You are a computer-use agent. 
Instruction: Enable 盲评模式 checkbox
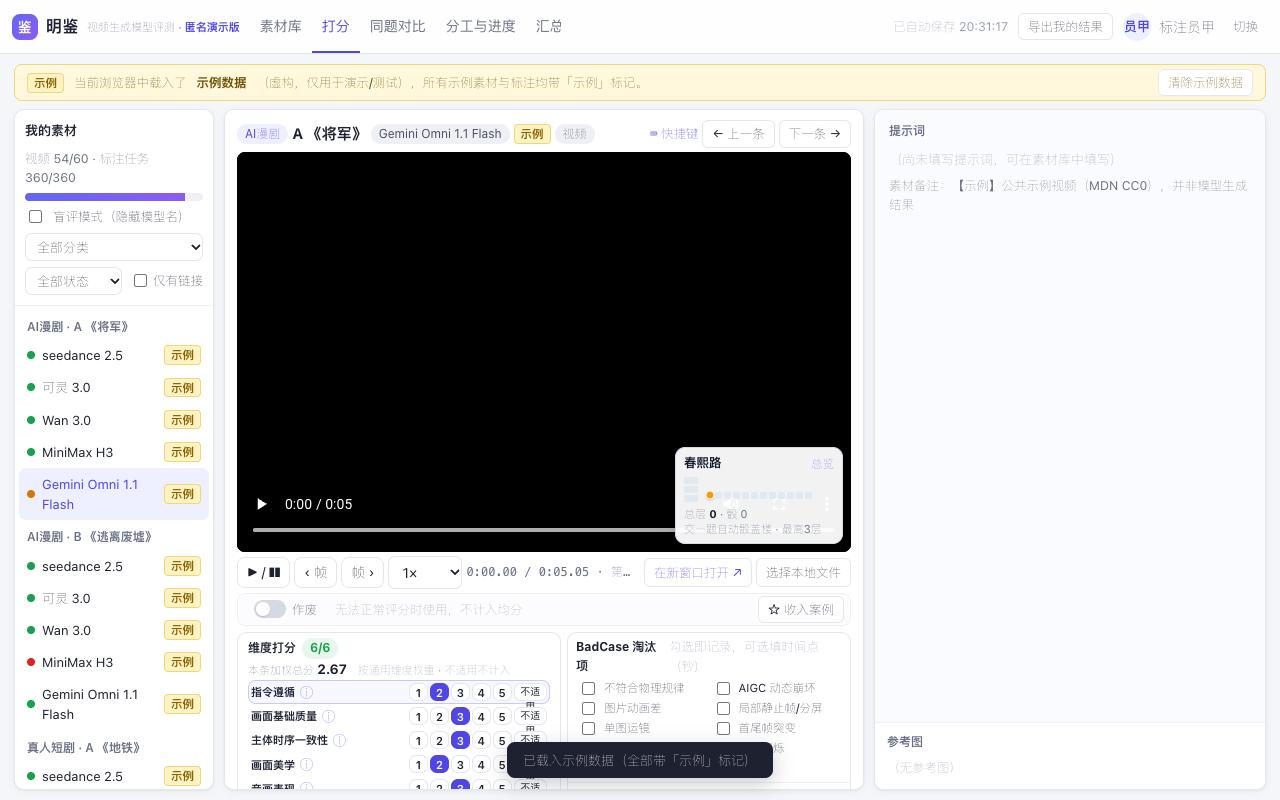(36, 216)
